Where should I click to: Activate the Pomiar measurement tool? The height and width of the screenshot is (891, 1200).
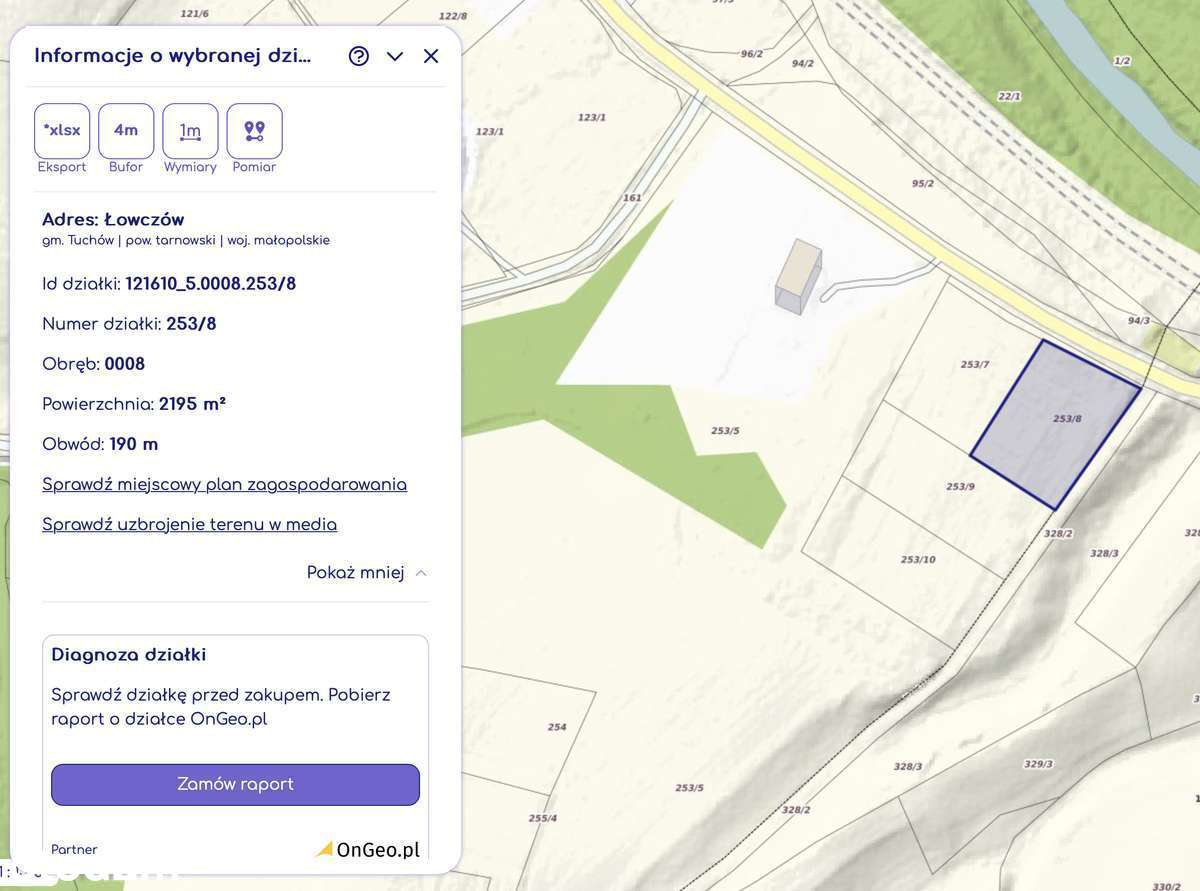[x=254, y=131]
